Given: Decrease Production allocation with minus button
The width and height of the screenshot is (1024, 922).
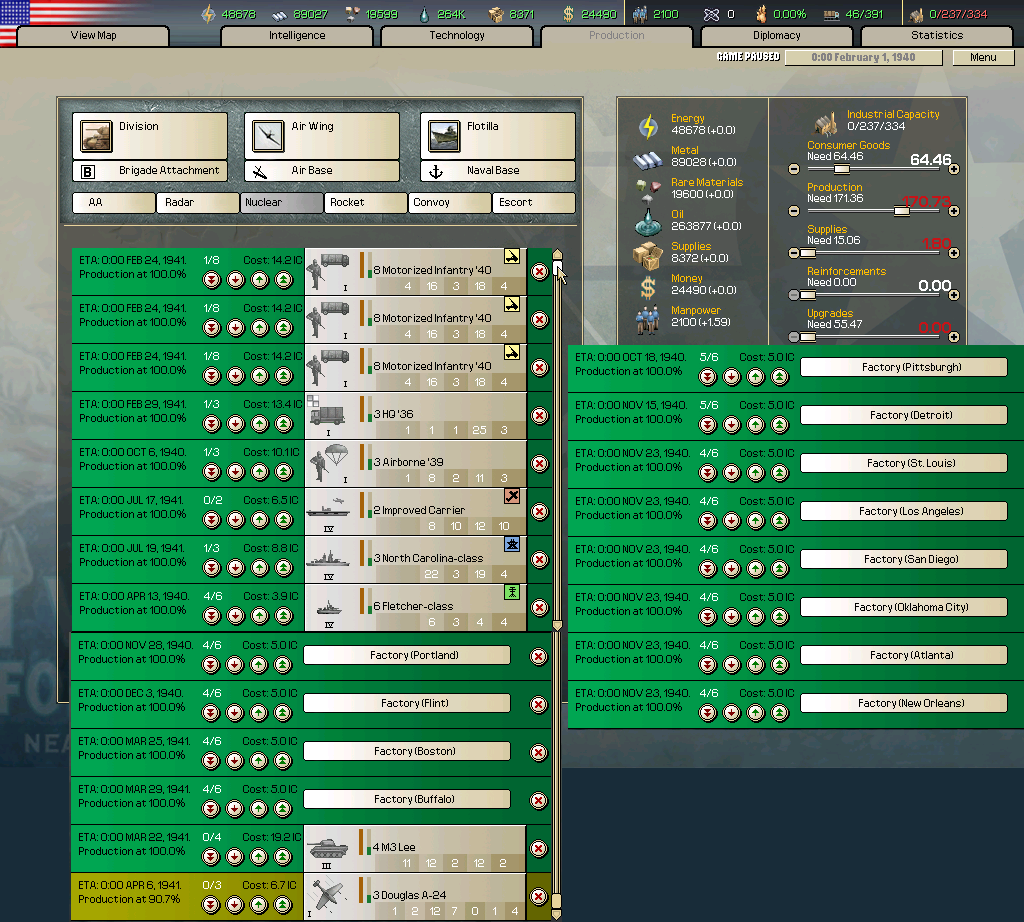Looking at the screenshot, I should point(793,211).
